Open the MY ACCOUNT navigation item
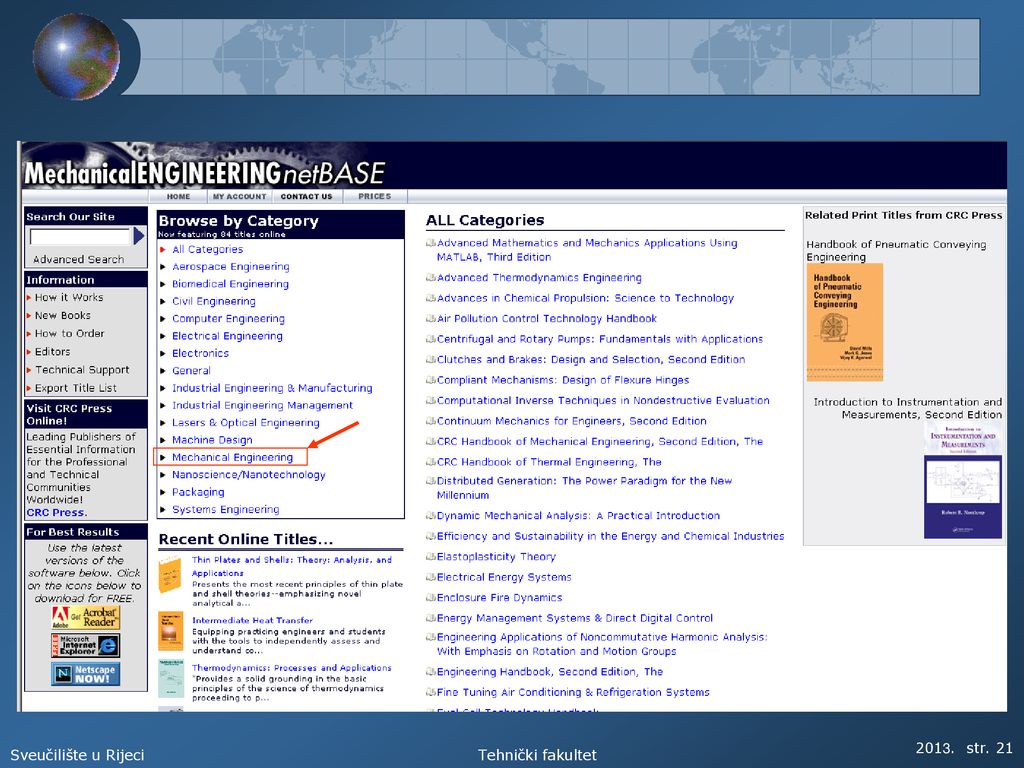The height and width of the screenshot is (768, 1024). coord(240,197)
